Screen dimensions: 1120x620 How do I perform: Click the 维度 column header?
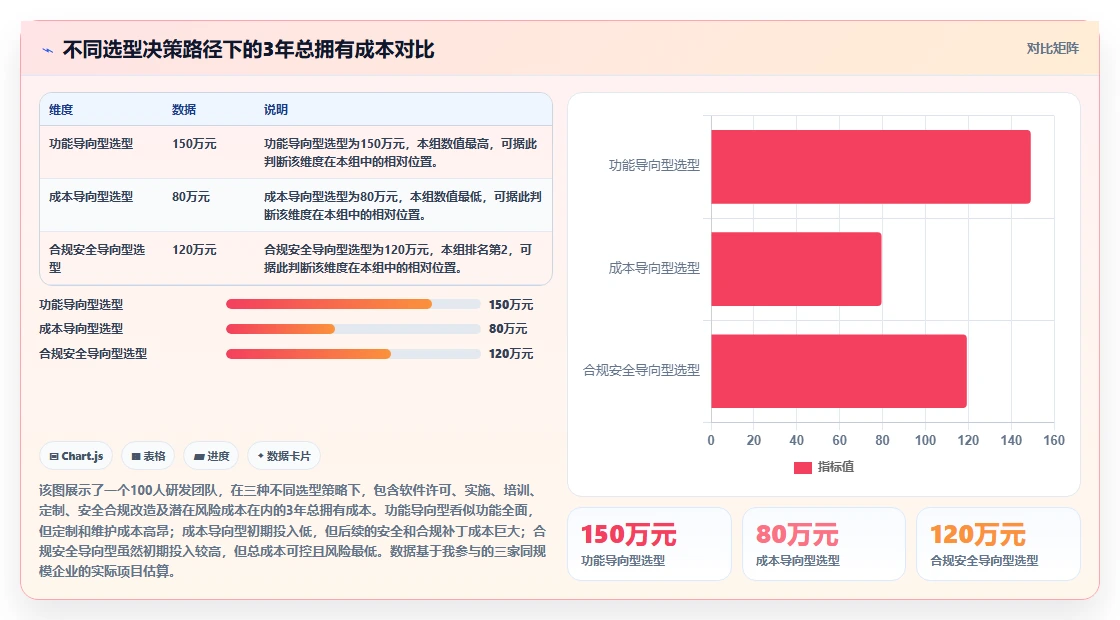[x=61, y=109]
